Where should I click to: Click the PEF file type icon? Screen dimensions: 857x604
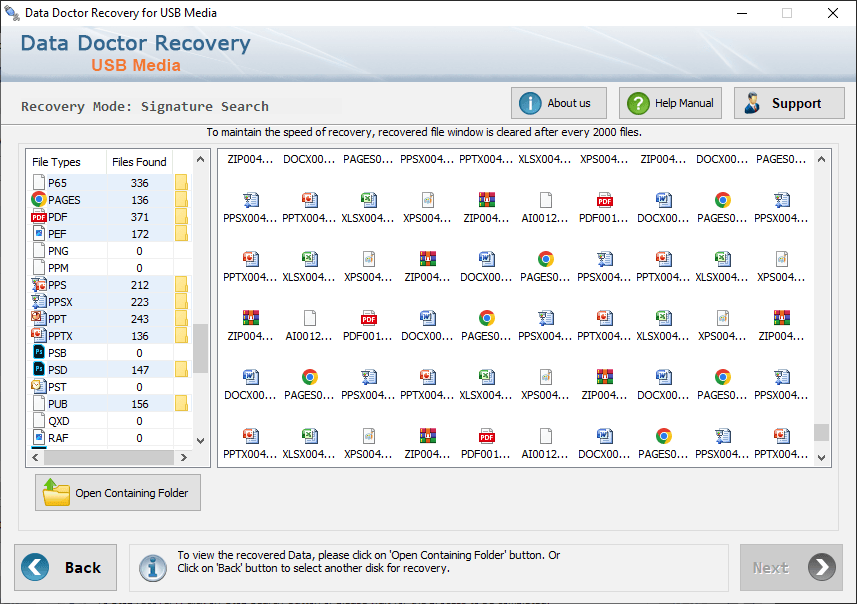pyautogui.click(x=39, y=233)
